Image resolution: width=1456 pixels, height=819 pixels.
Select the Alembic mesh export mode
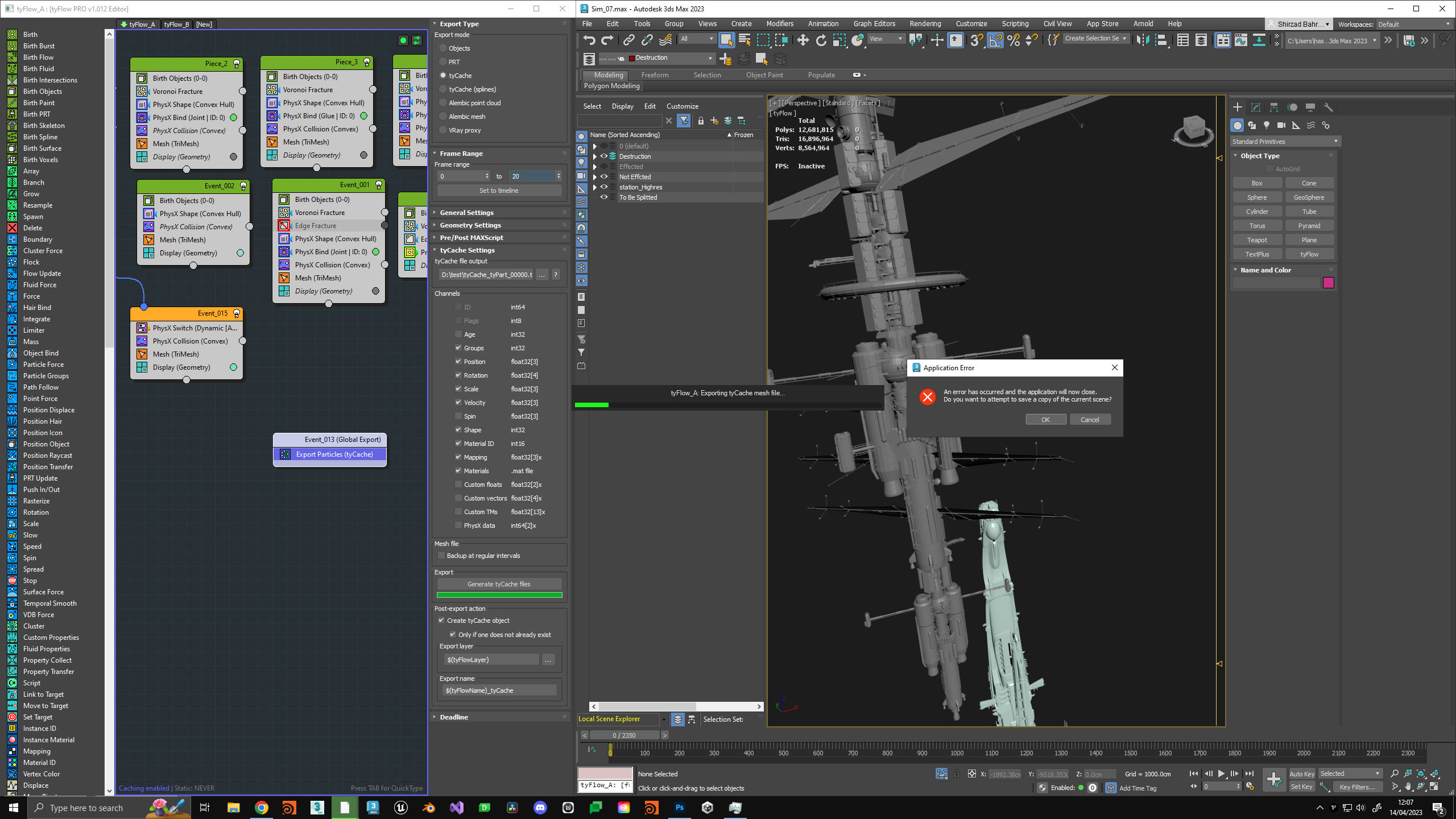443,117
